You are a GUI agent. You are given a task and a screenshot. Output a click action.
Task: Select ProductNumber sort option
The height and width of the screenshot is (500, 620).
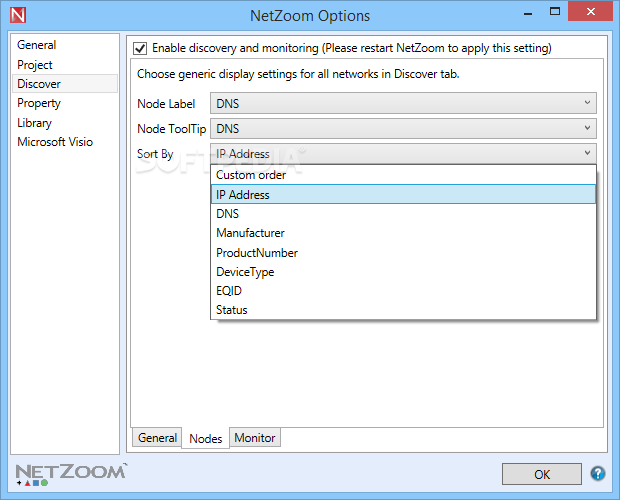[x=403, y=253]
